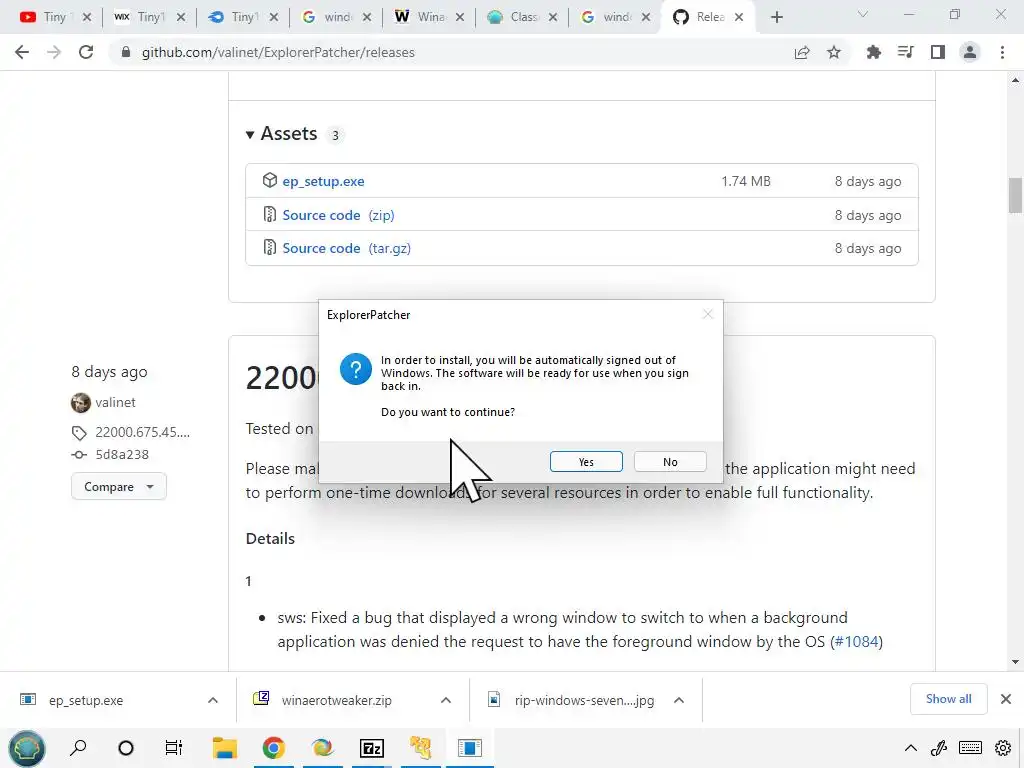1024x768 pixels.
Task: Download ep_setup.exe asset link
Action: 323,182
